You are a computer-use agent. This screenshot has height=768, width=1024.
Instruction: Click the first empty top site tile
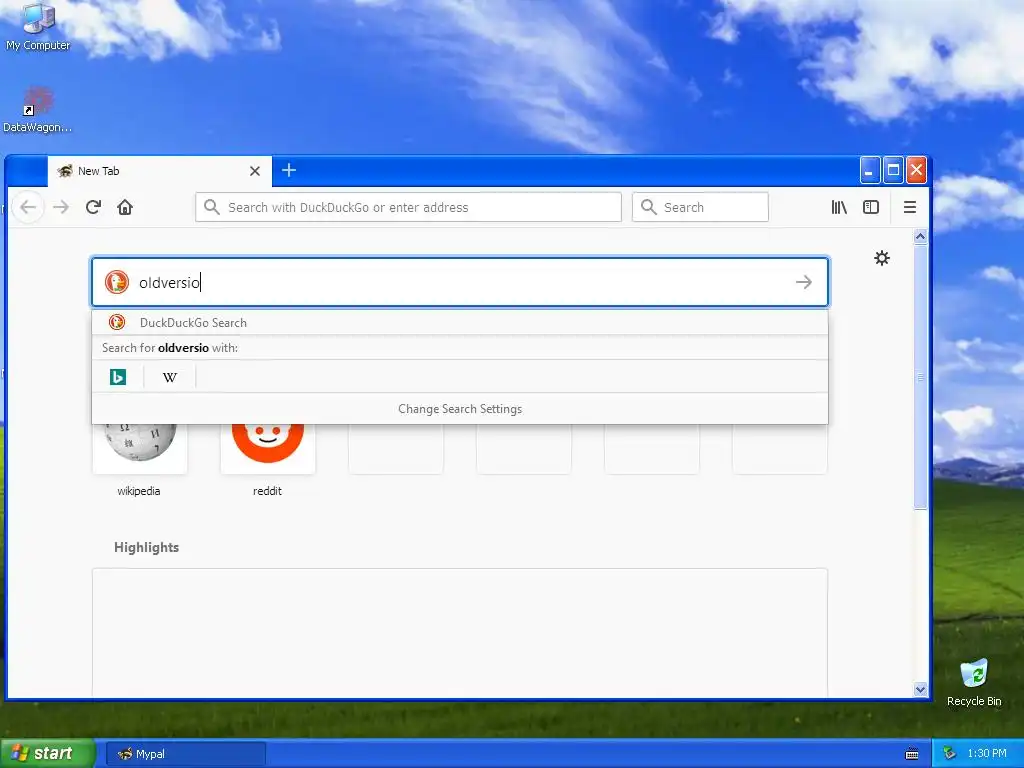point(396,448)
